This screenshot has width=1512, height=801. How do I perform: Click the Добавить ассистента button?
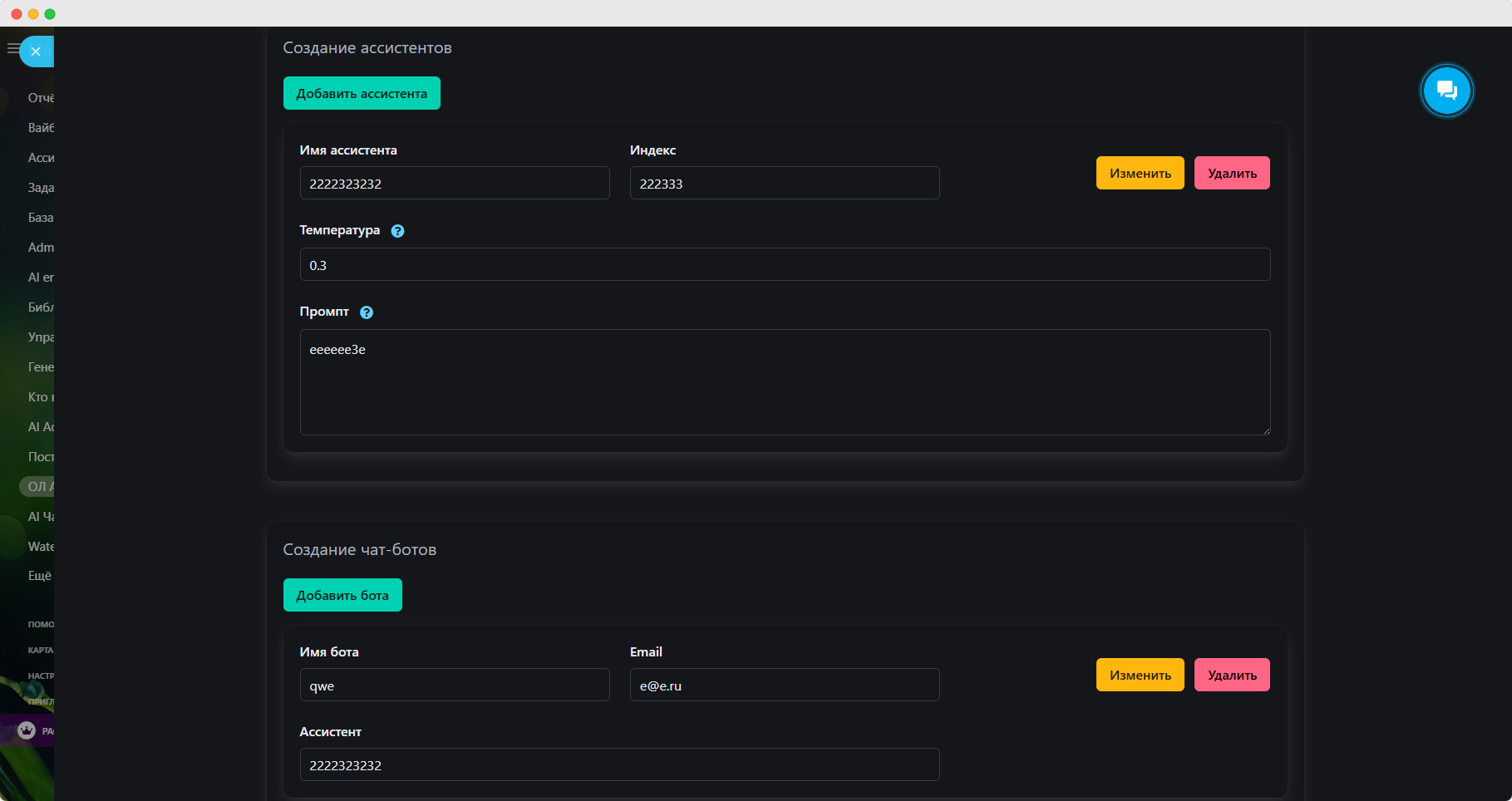coord(362,93)
